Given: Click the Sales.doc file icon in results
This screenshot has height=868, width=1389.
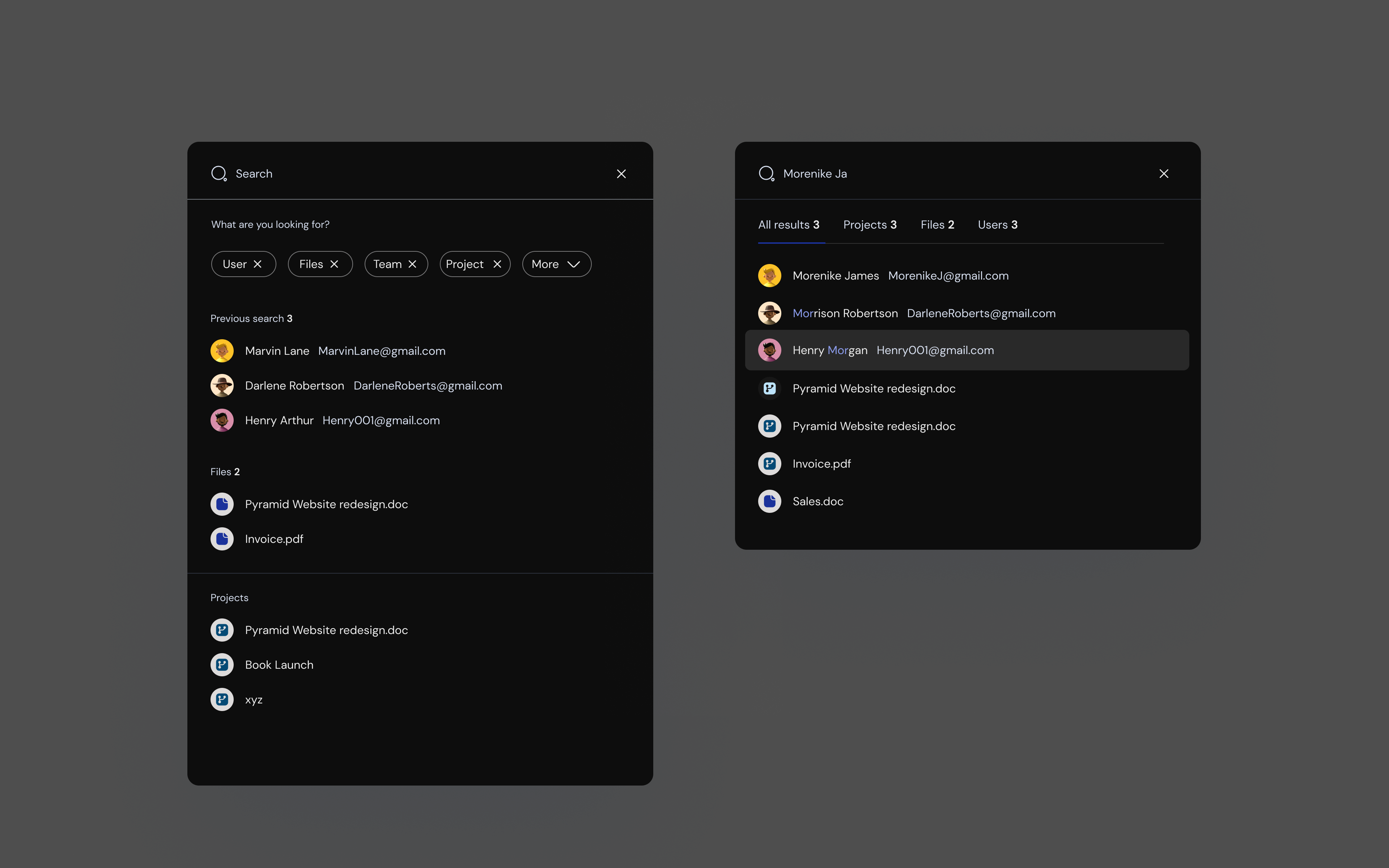Looking at the screenshot, I should tap(770, 502).
